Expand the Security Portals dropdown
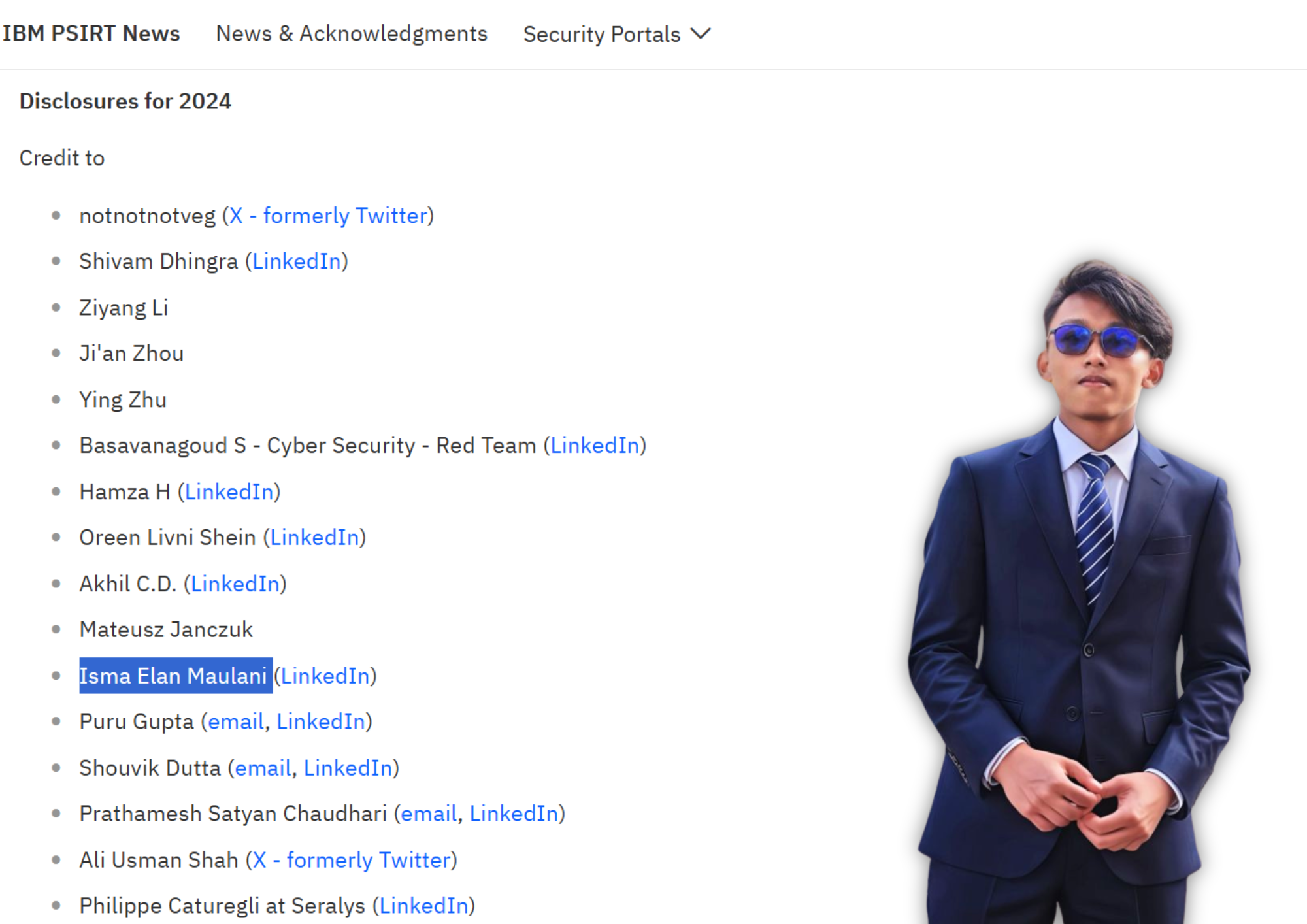1307x924 pixels. pos(617,34)
